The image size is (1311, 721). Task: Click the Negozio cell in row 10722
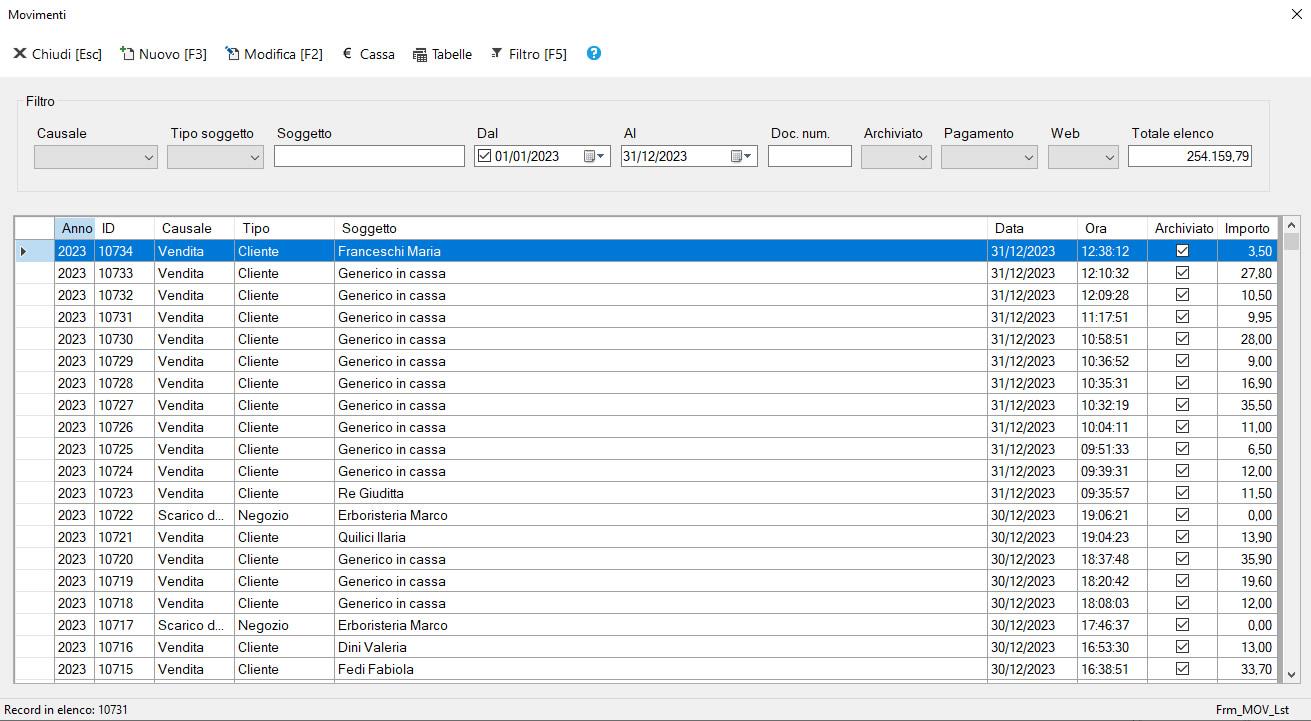pos(285,515)
